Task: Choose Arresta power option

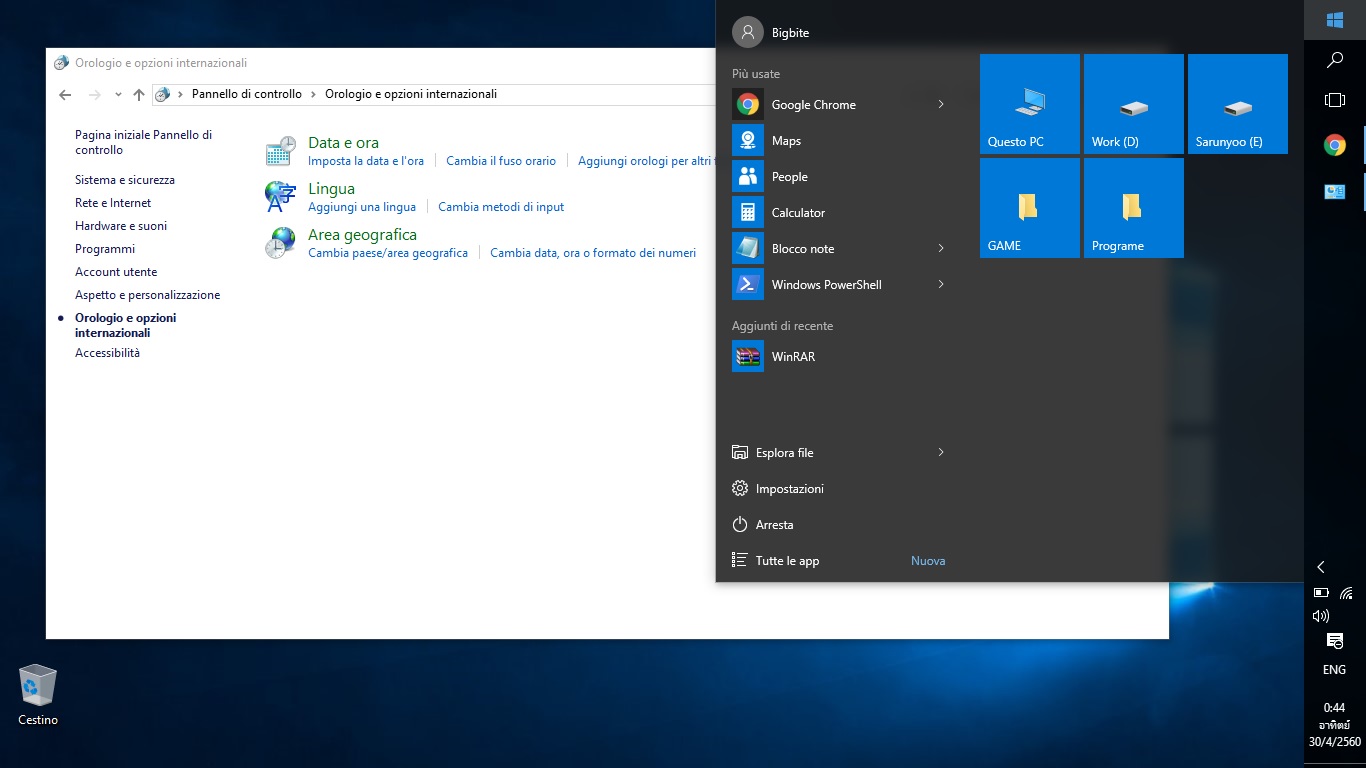Action: pyautogui.click(x=774, y=525)
